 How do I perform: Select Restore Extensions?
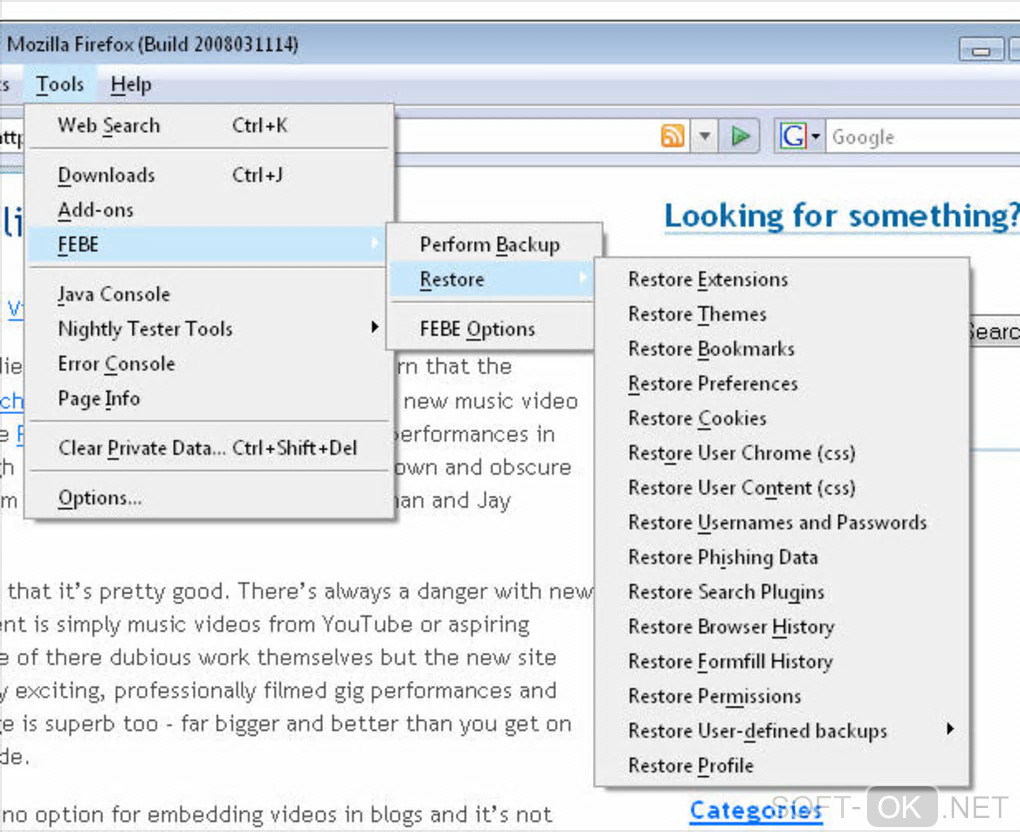[782, 279]
